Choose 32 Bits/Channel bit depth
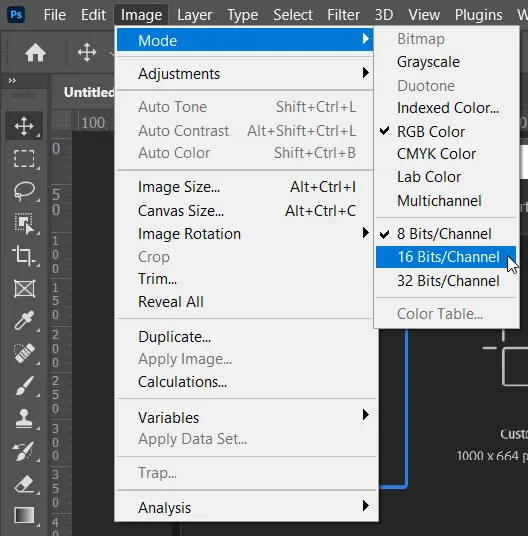The height and width of the screenshot is (536, 528). pos(446,281)
